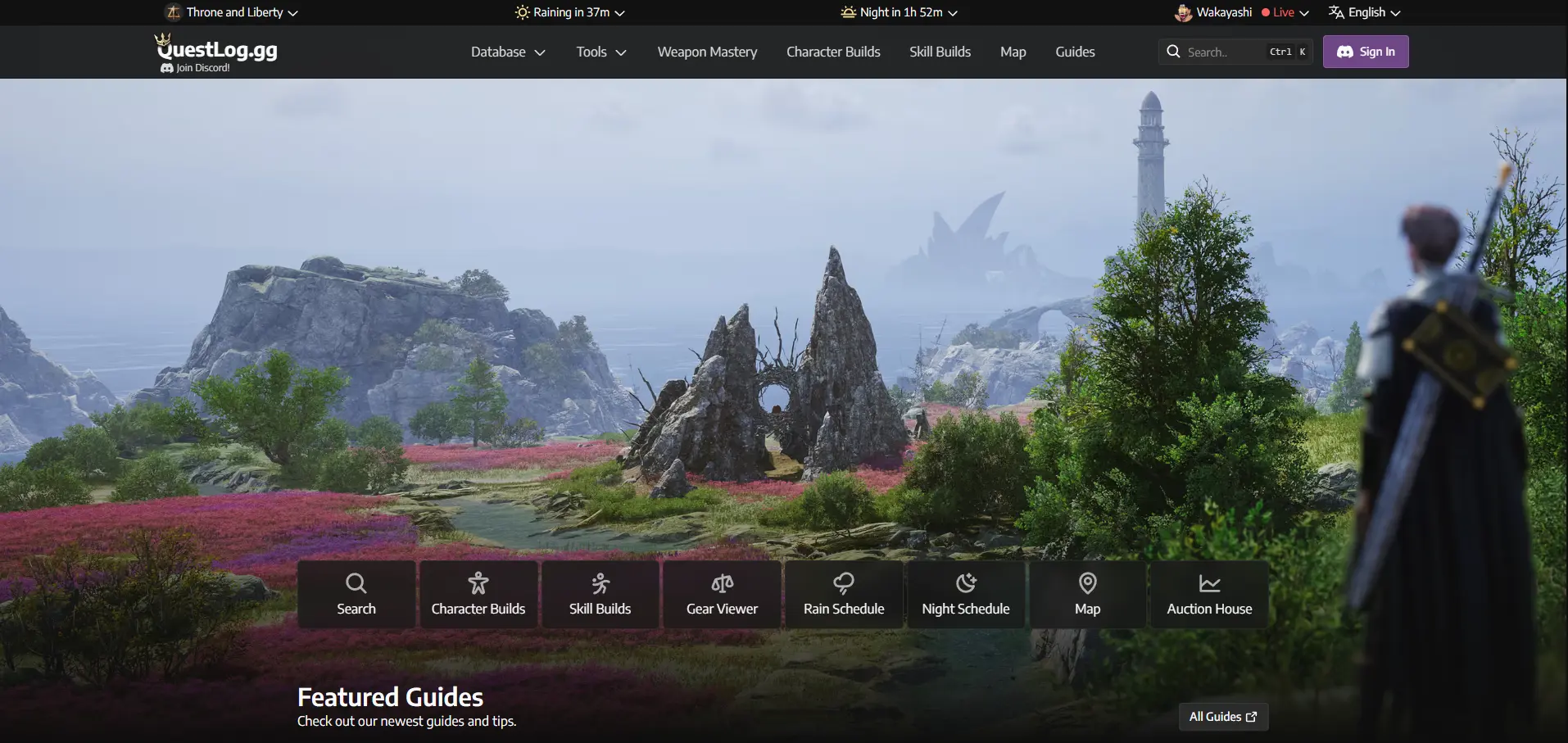Open the Guides menu item
The image size is (1568, 743).
coord(1075,52)
